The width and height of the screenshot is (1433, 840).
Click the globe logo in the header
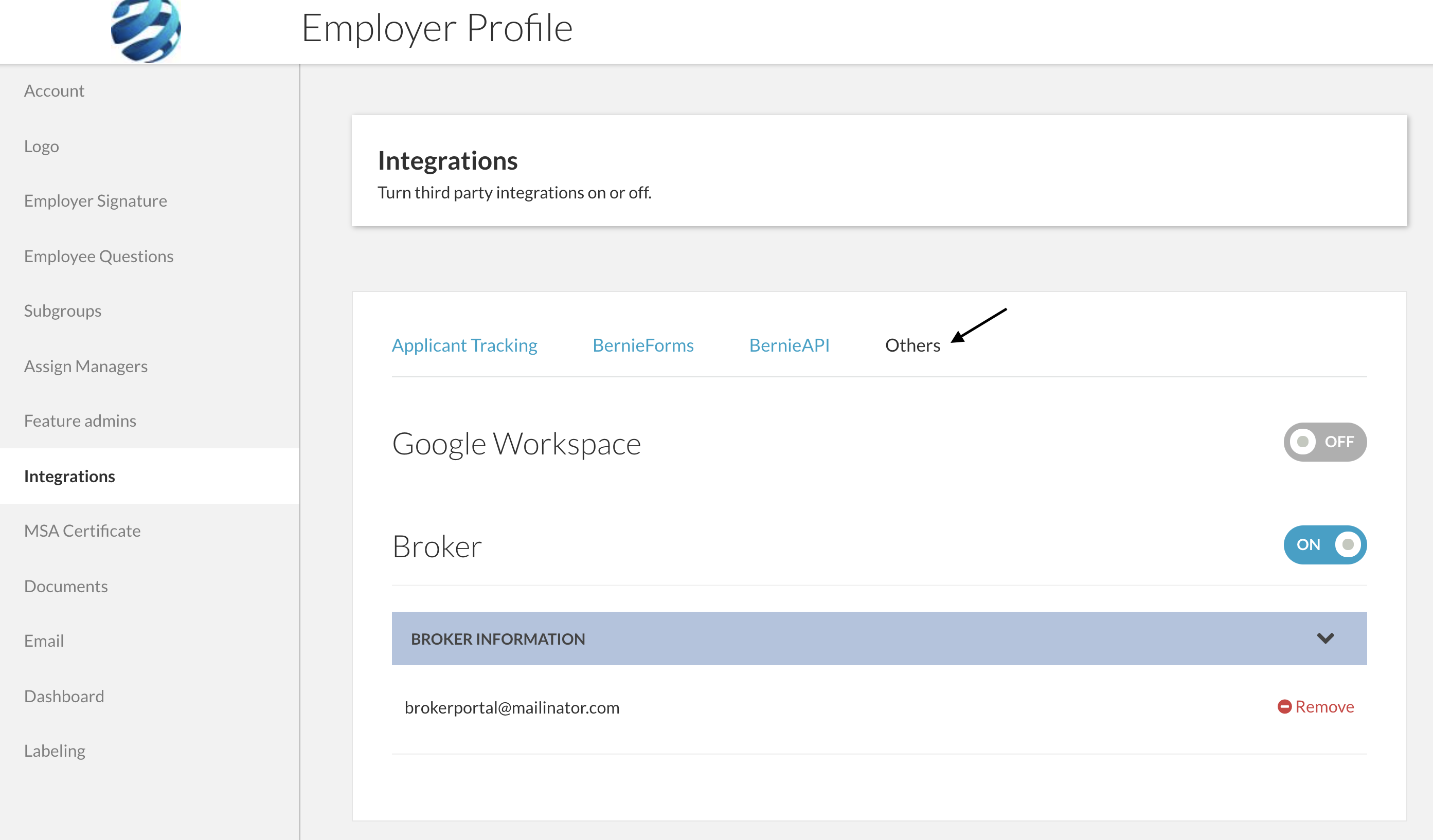(146, 31)
